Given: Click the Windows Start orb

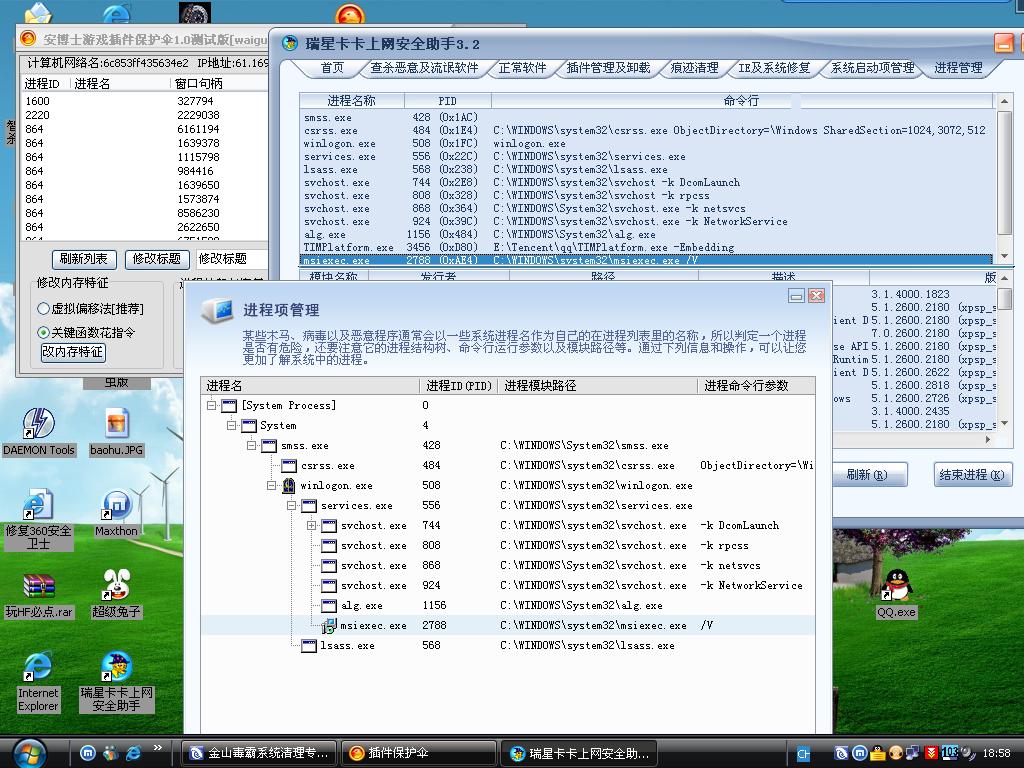Looking at the screenshot, I should coord(28,751).
